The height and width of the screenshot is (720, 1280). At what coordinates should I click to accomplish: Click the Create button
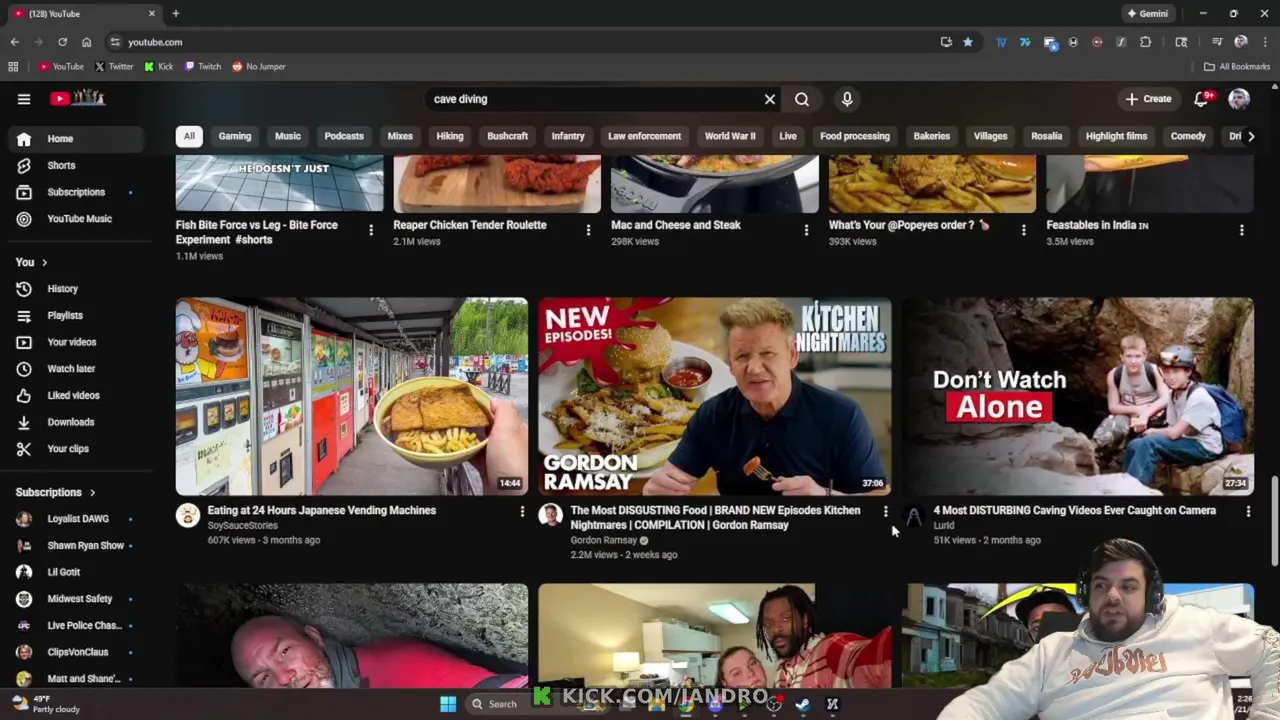1148,99
